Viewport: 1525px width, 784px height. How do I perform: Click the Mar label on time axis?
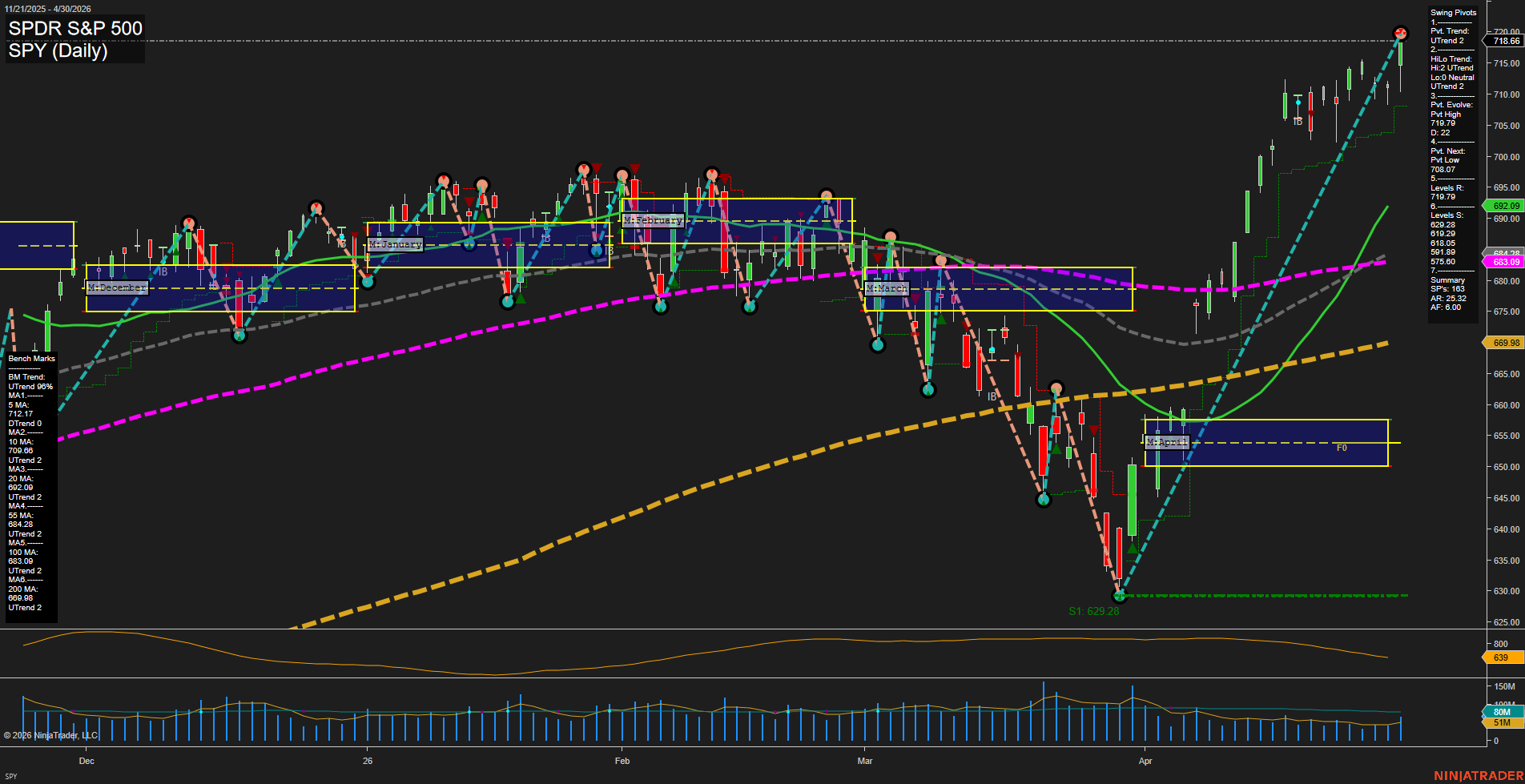(x=865, y=761)
